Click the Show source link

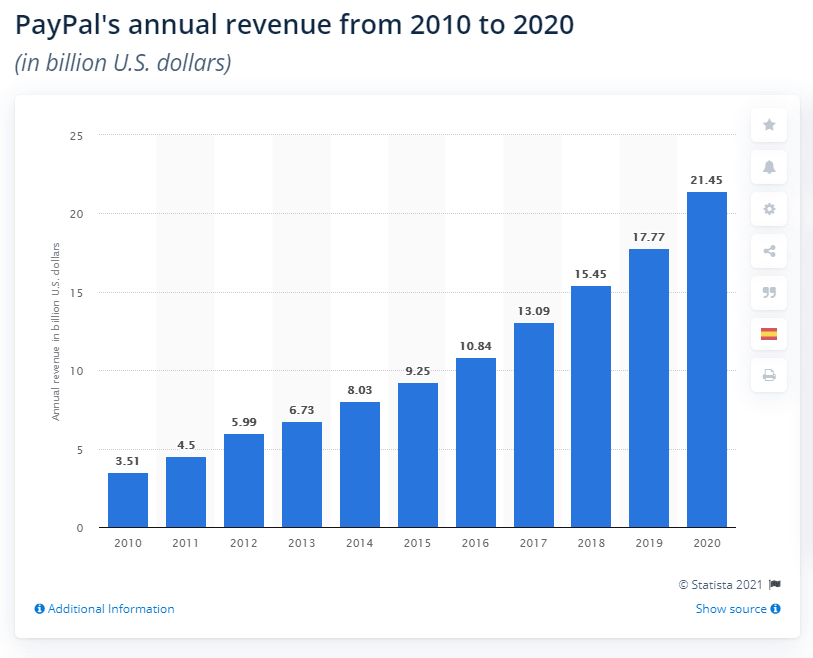pos(731,609)
